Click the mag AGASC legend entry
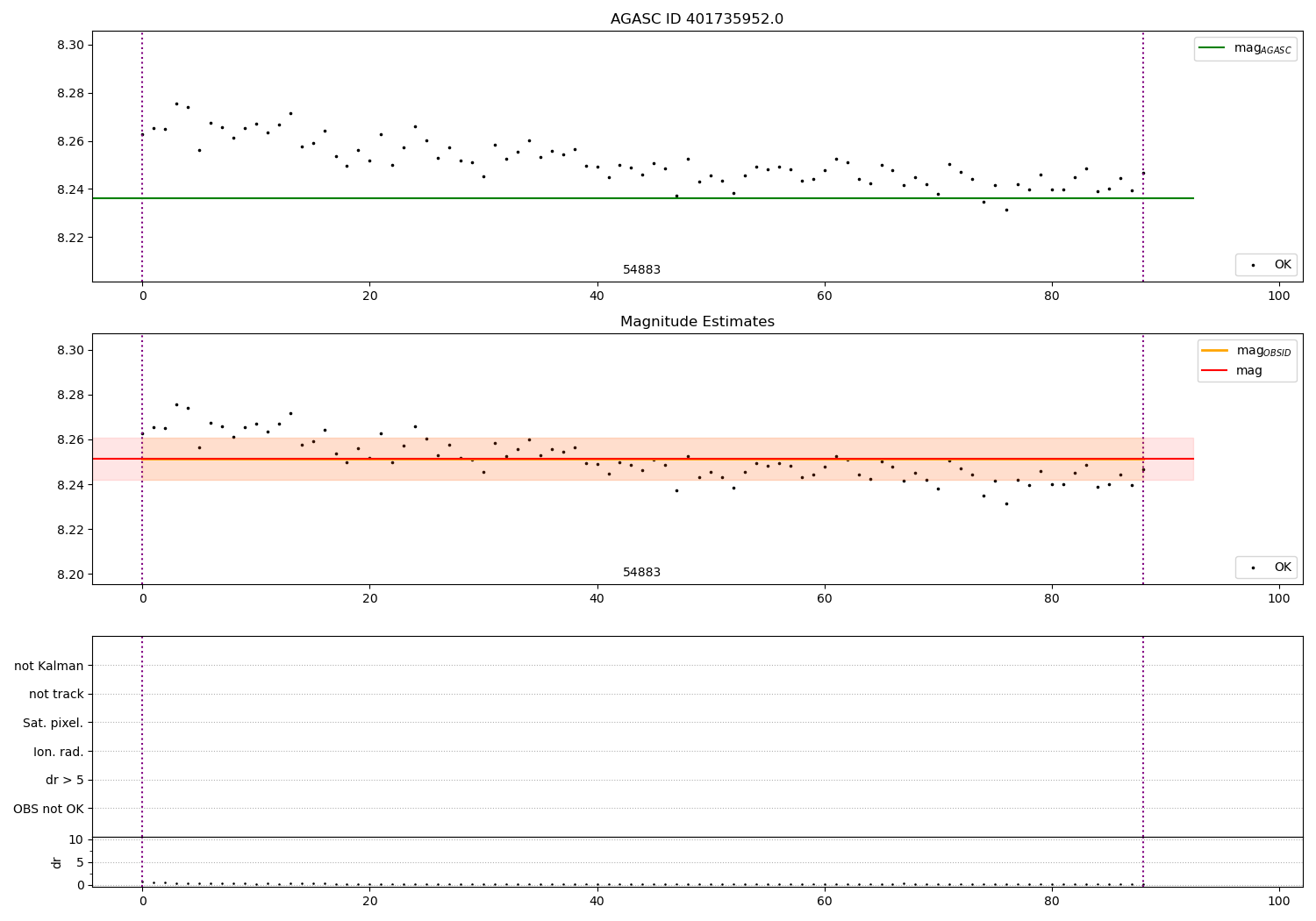Image resolution: width=1316 pixels, height=921 pixels. 1245,48
